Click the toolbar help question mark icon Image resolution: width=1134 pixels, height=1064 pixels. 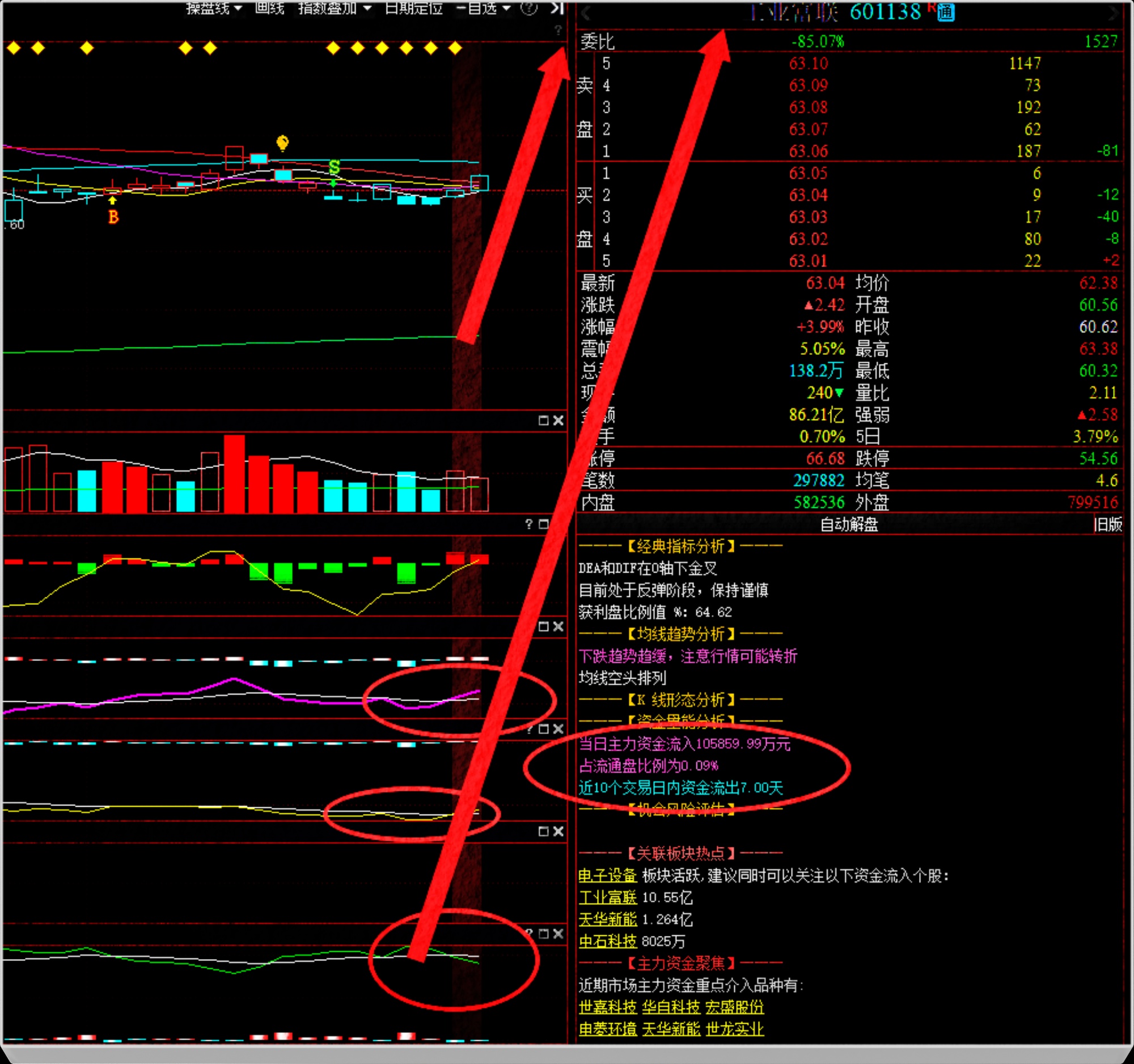529,8
